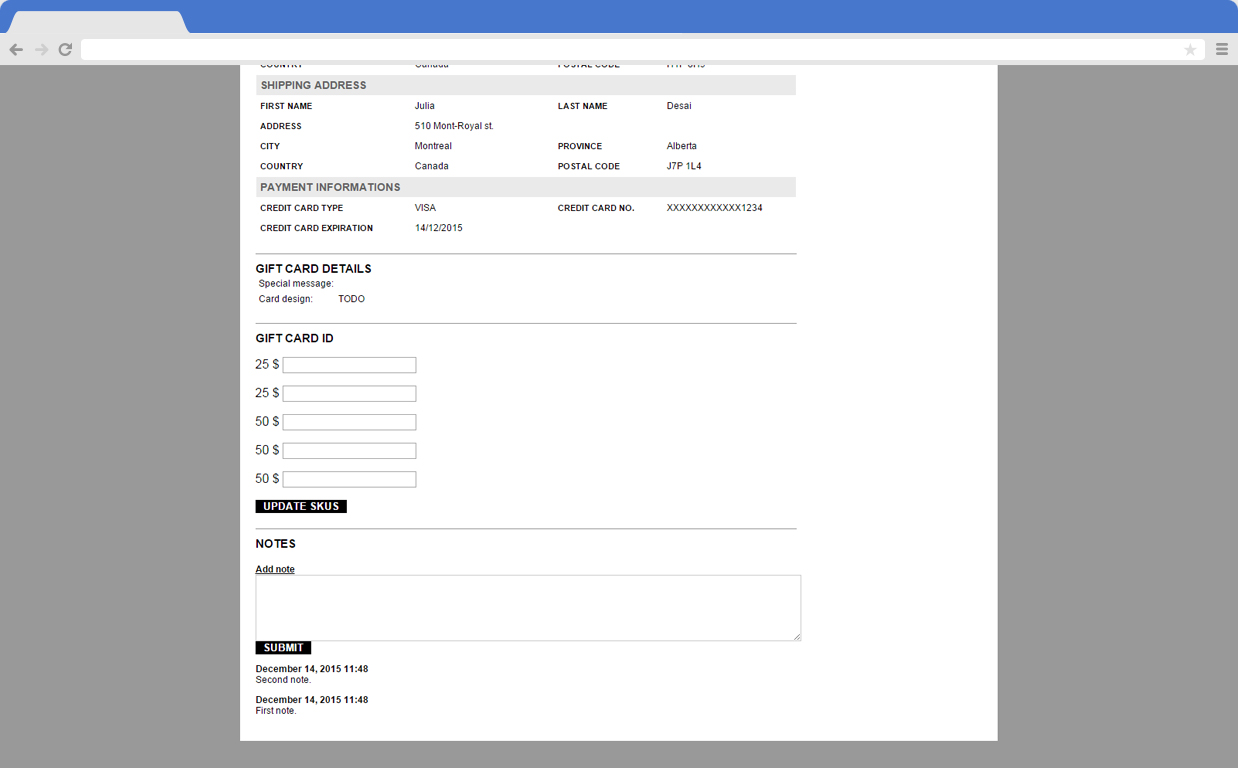Reload the page with the refresh icon

coord(64,48)
